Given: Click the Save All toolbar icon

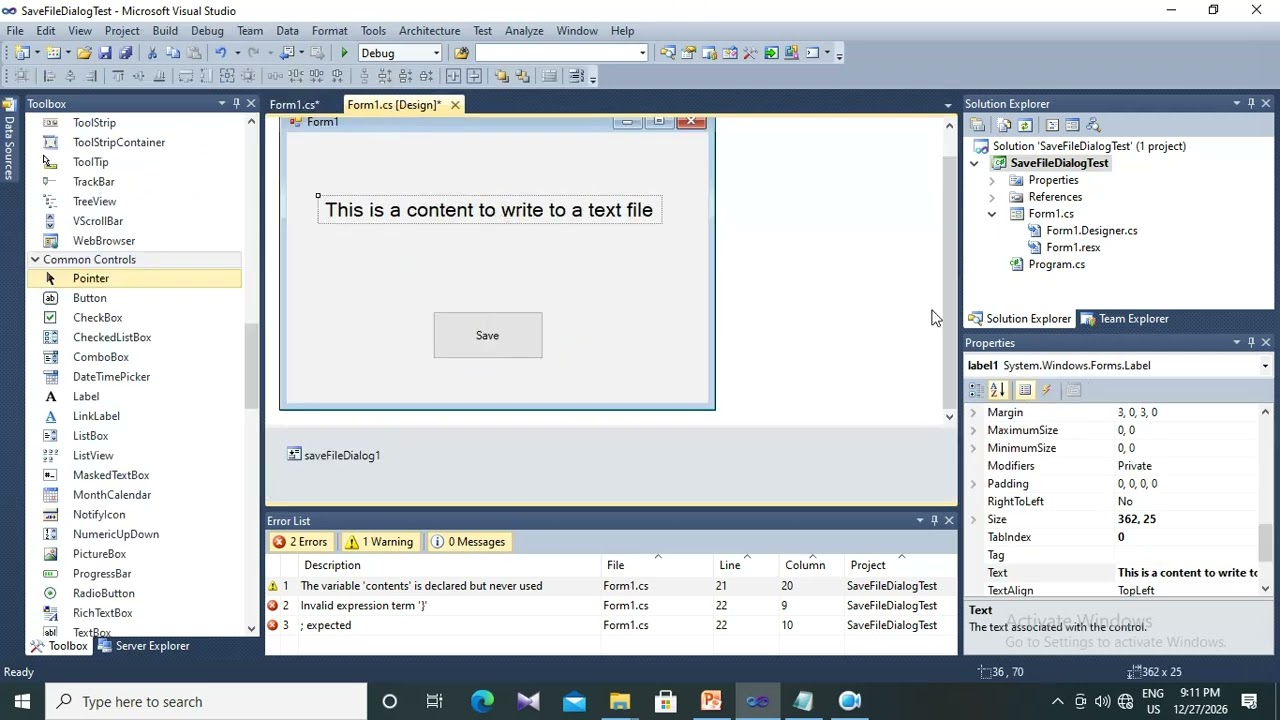Looking at the screenshot, I should click(x=125, y=53).
